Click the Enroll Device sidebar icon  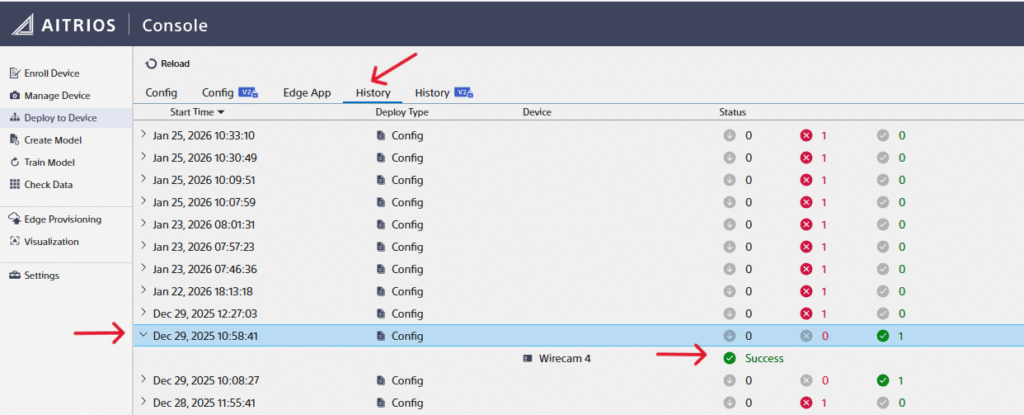tap(14, 73)
